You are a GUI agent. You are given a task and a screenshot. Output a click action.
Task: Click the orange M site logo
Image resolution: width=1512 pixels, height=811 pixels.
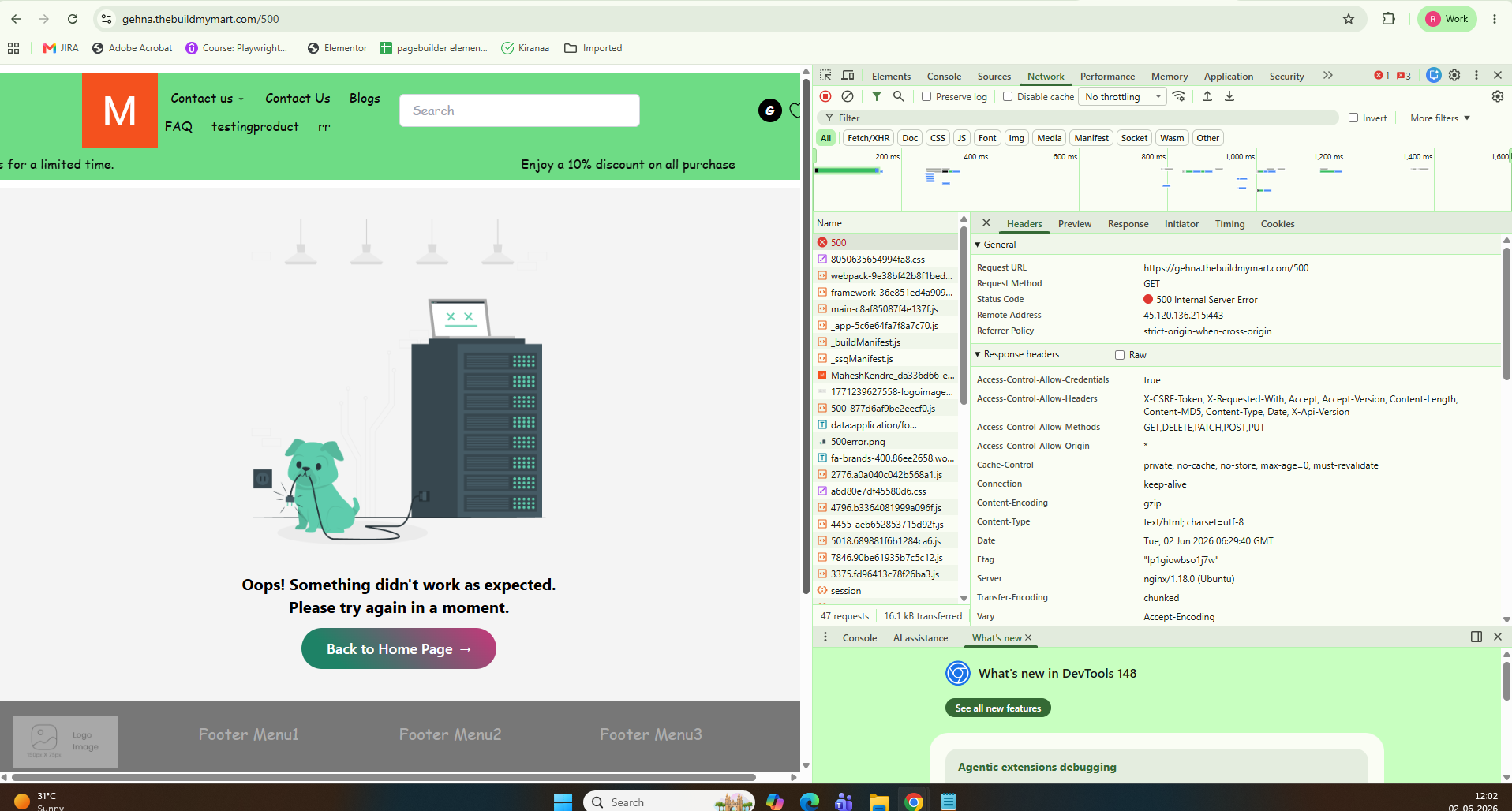(x=120, y=110)
